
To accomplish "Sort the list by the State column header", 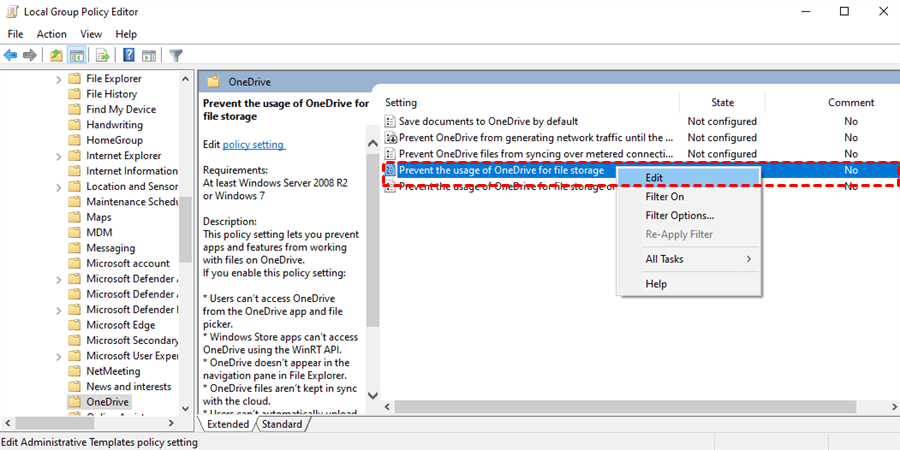I will tap(722, 102).
